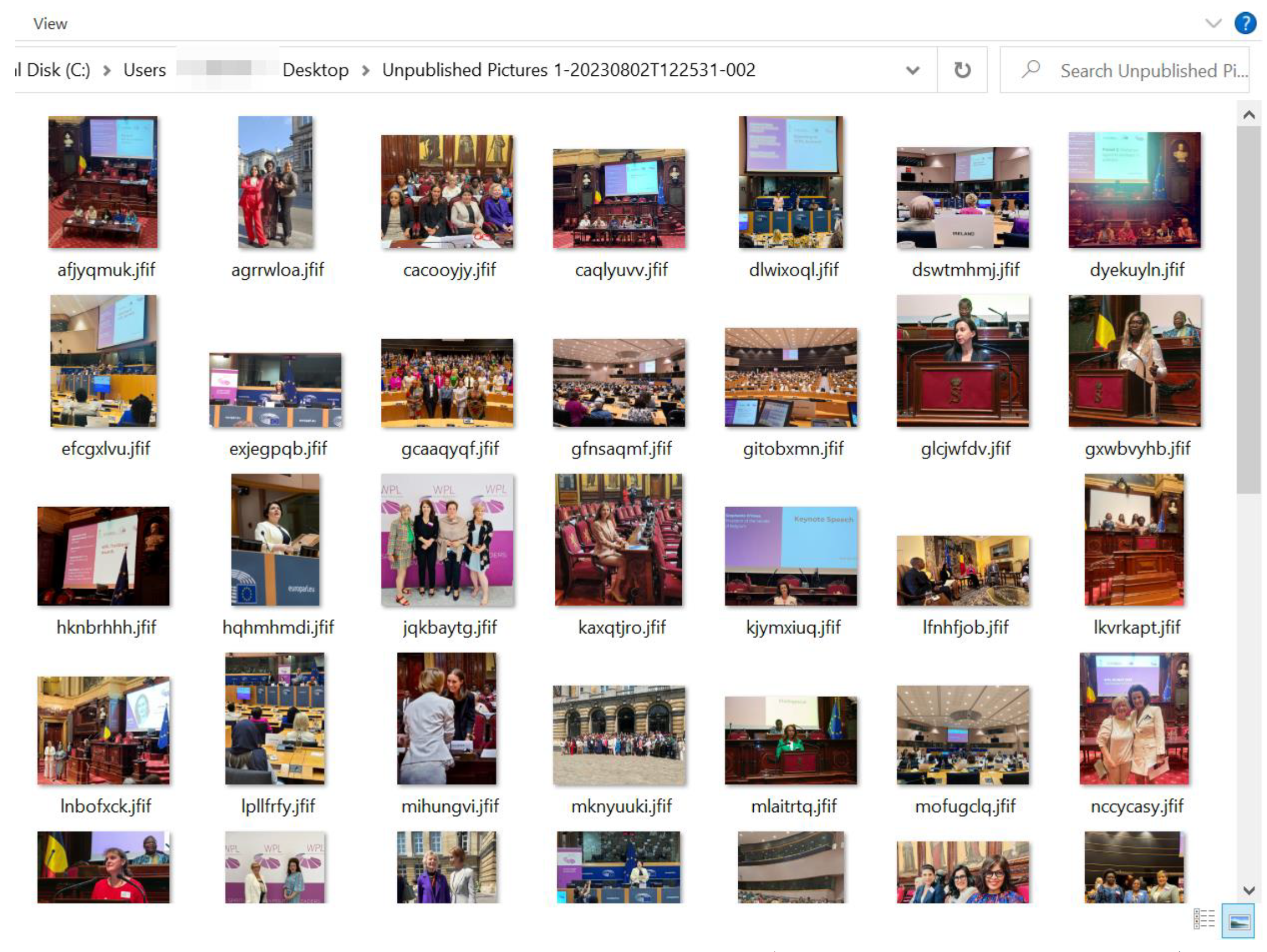This screenshot has width=1267, height=952.
Task: Select the jqkbaytg.jfif thumbnail
Action: coord(447,540)
